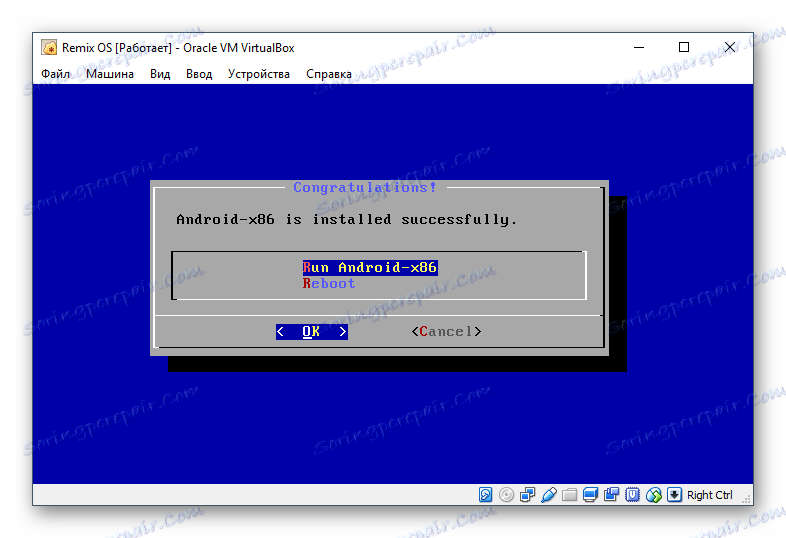Open the Файл menu
The image size is (786, 538).
pos(55,74)
